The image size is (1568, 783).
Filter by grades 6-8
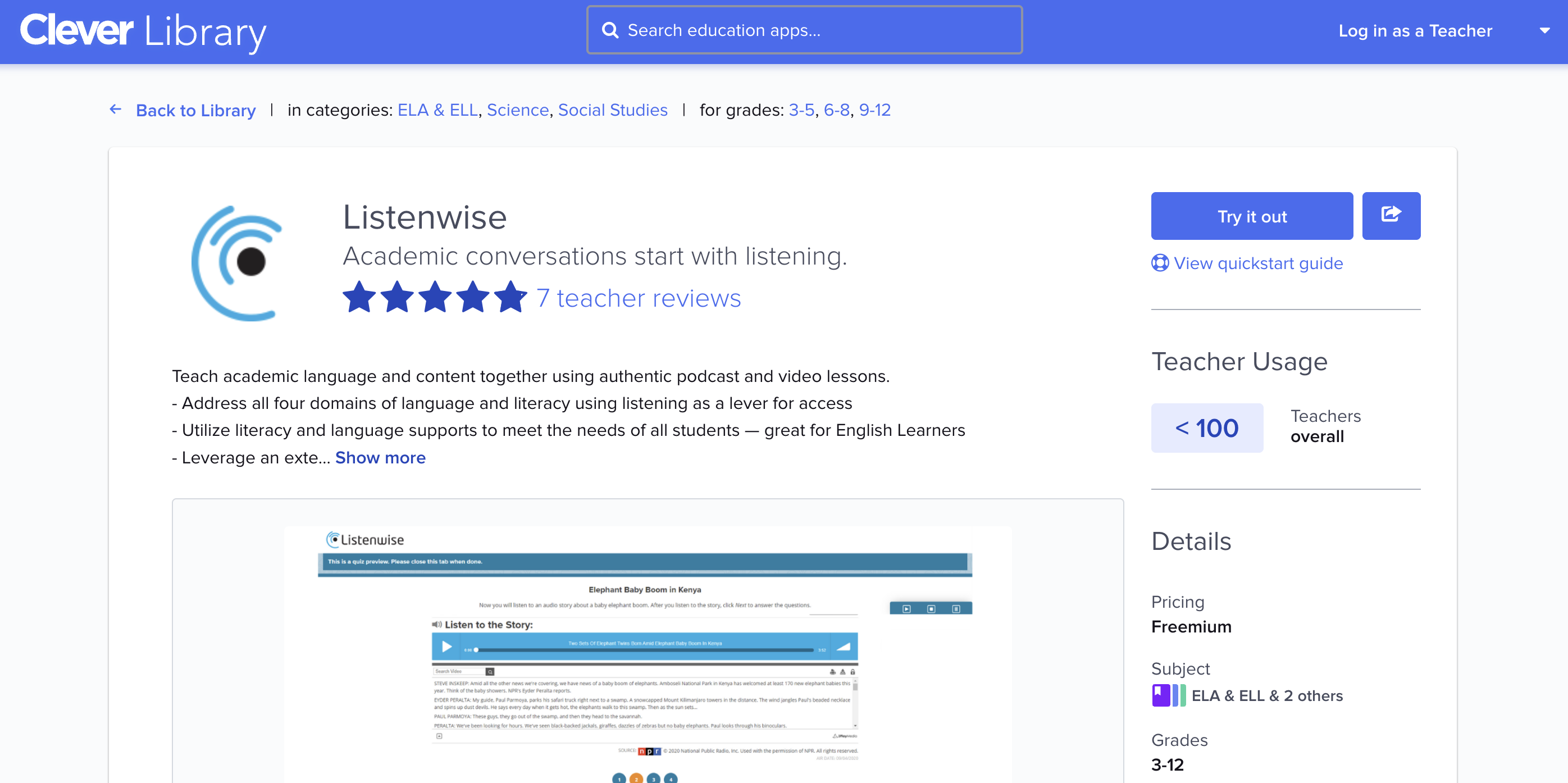coord(836,110)
